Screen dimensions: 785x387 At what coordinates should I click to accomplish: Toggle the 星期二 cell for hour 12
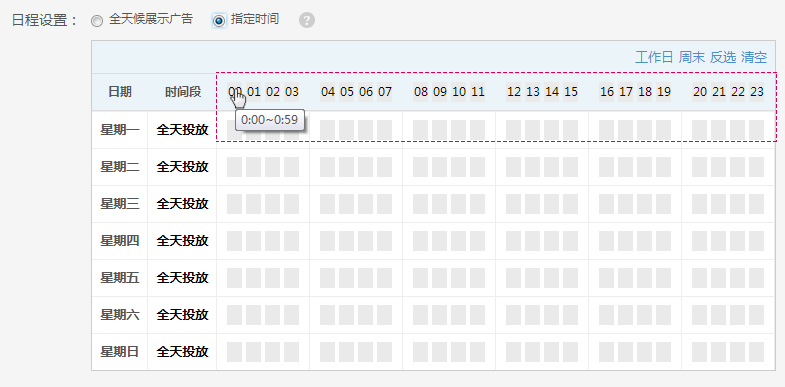tap(514, 167)
